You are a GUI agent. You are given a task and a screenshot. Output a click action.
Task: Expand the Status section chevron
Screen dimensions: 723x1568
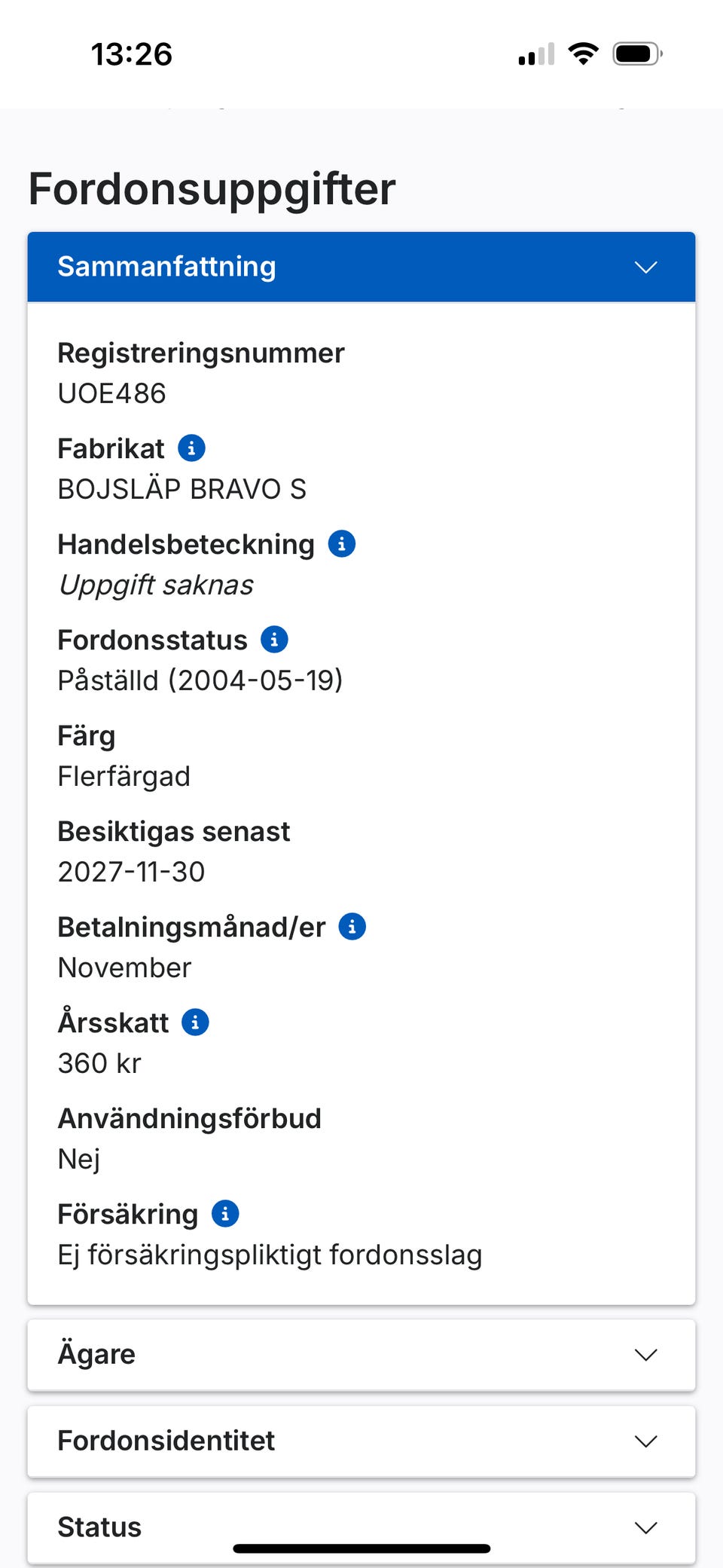(x=646, y=1527)
